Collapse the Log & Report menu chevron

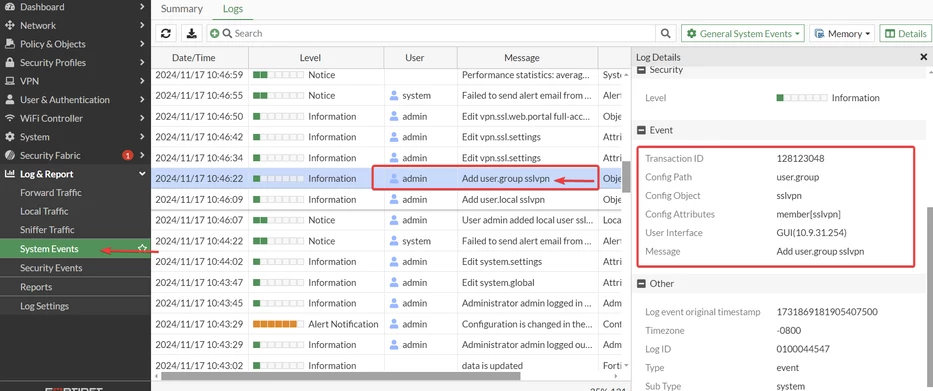click(x=142, y=174)
